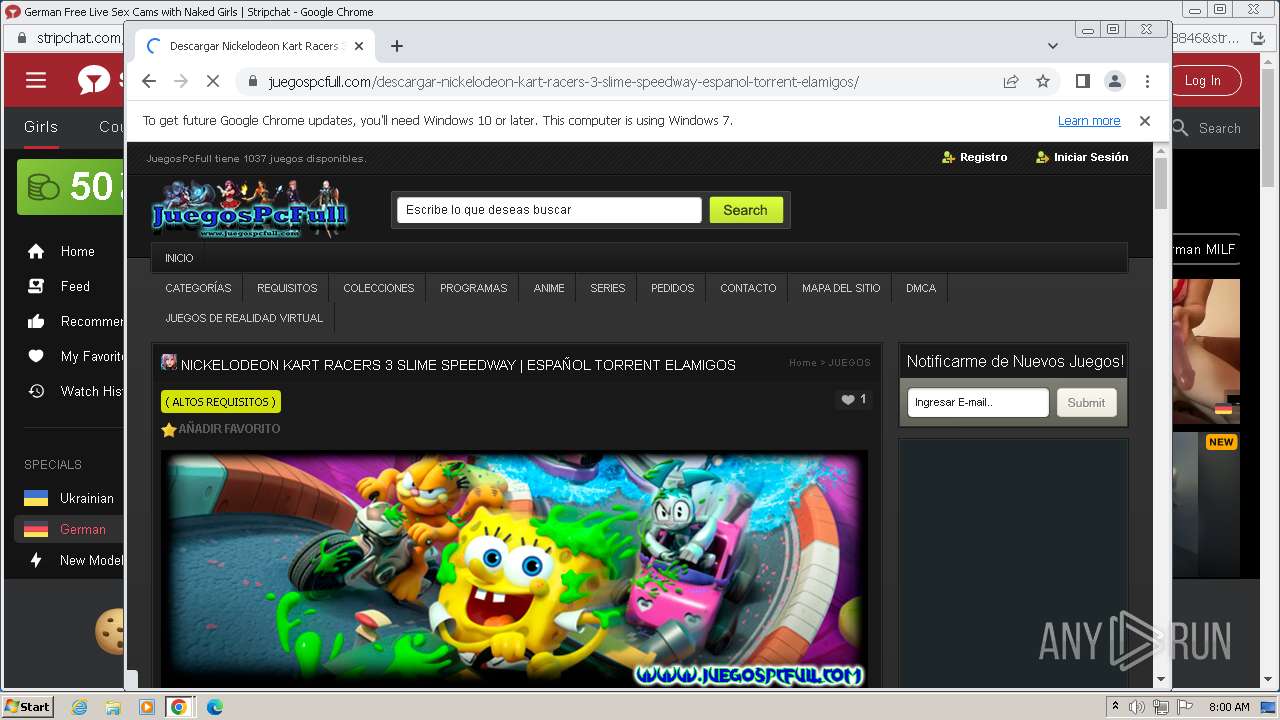Open MAPA DEL SITIO page
This screenshot has height=720, width=1280.
pyautogui.click(x=841, y=288)
